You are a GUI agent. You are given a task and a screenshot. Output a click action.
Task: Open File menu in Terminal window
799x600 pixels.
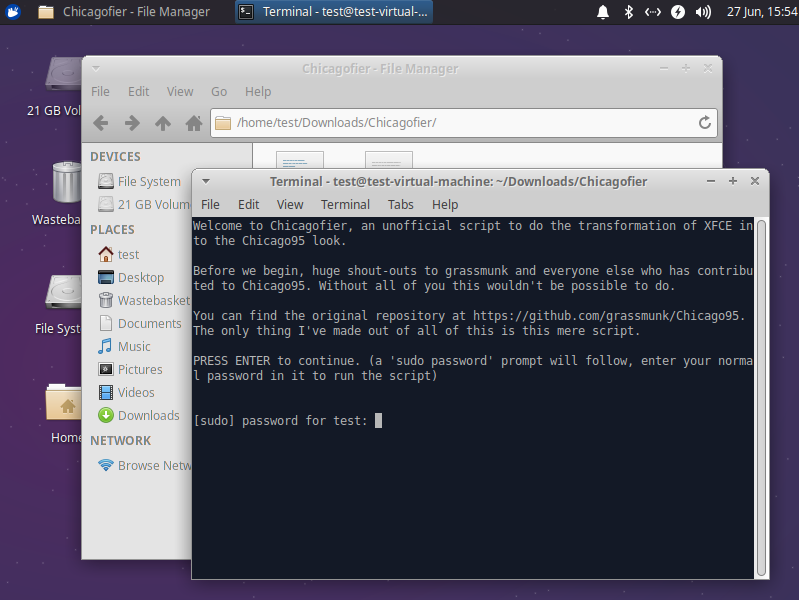[210, 205]
